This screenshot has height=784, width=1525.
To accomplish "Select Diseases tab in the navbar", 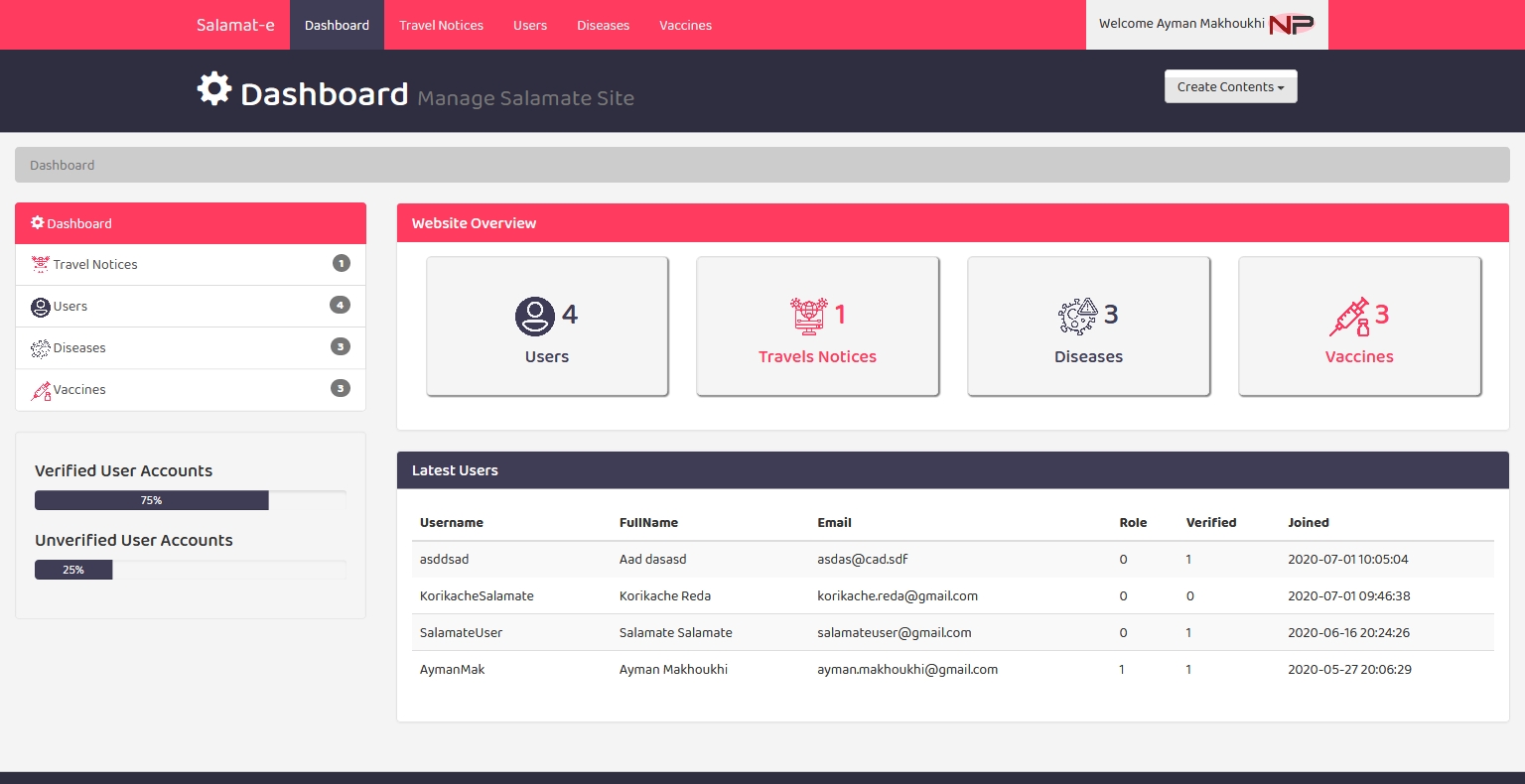I will point(603,25).
